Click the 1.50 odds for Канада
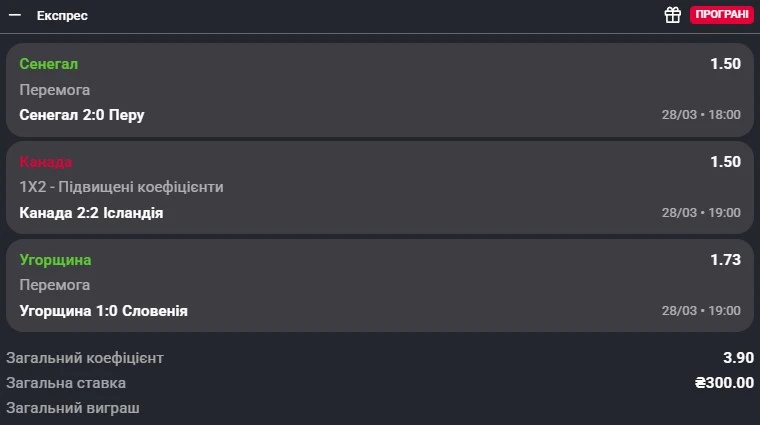The height and width of the screenshot is (425, 760). tap(725, 162)
